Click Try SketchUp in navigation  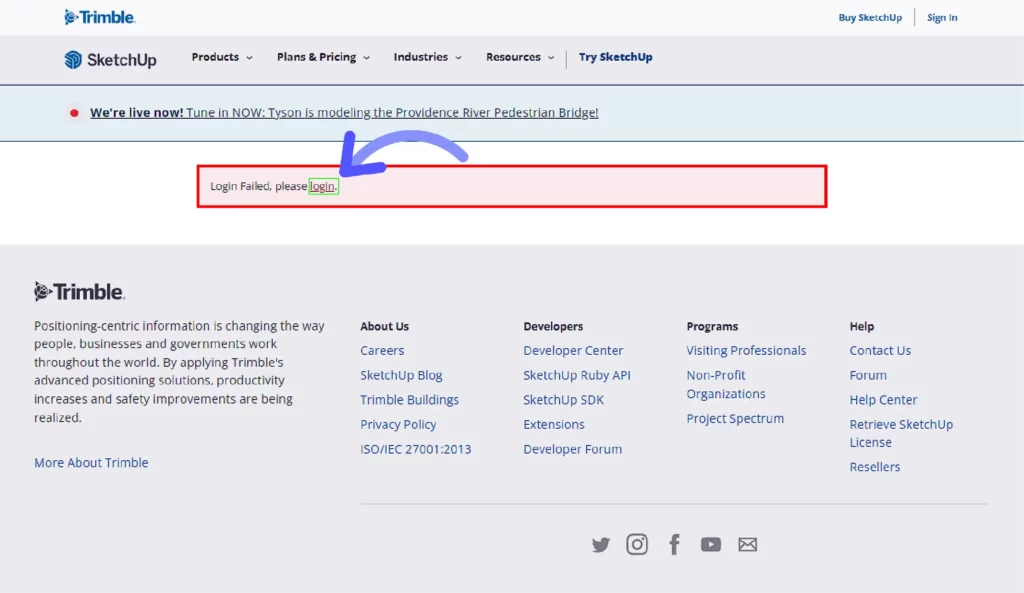tap(615, 57)
